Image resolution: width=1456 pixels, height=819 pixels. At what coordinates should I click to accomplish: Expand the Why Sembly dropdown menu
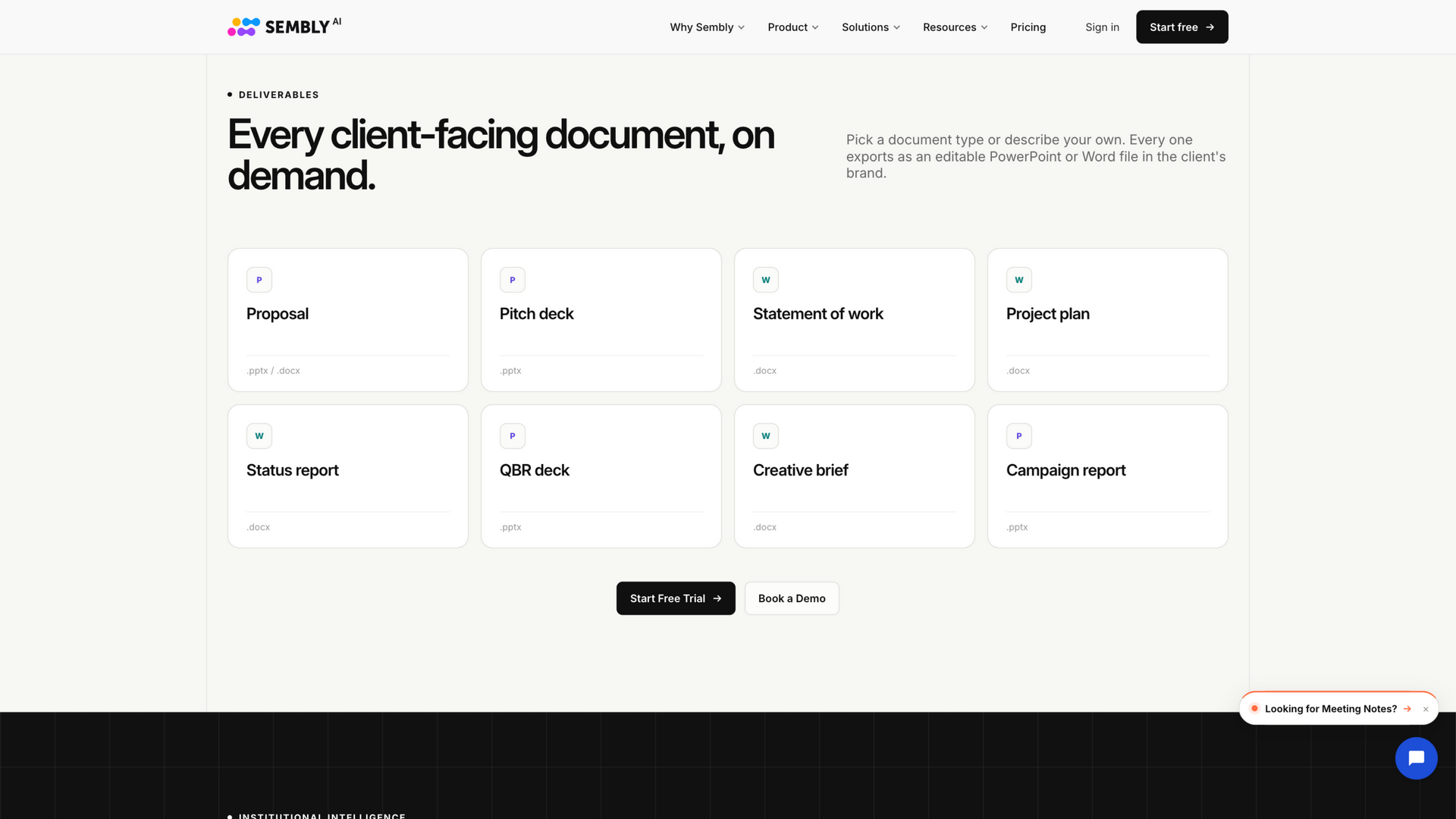pos(707,27)
